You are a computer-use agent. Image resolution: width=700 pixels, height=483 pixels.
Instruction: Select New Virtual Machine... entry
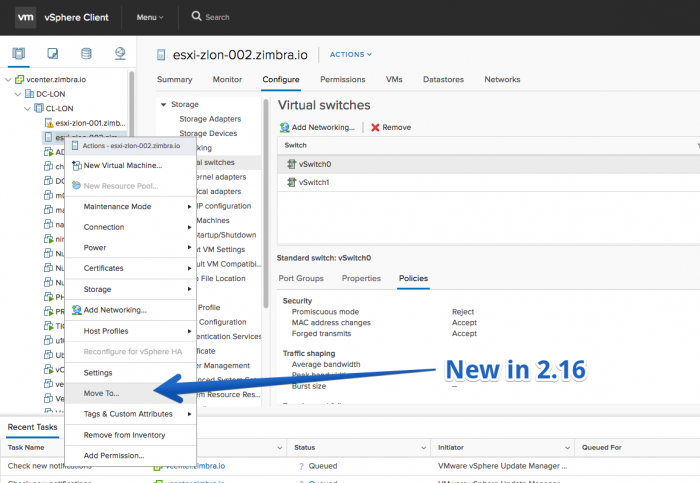tap(130, 166)
